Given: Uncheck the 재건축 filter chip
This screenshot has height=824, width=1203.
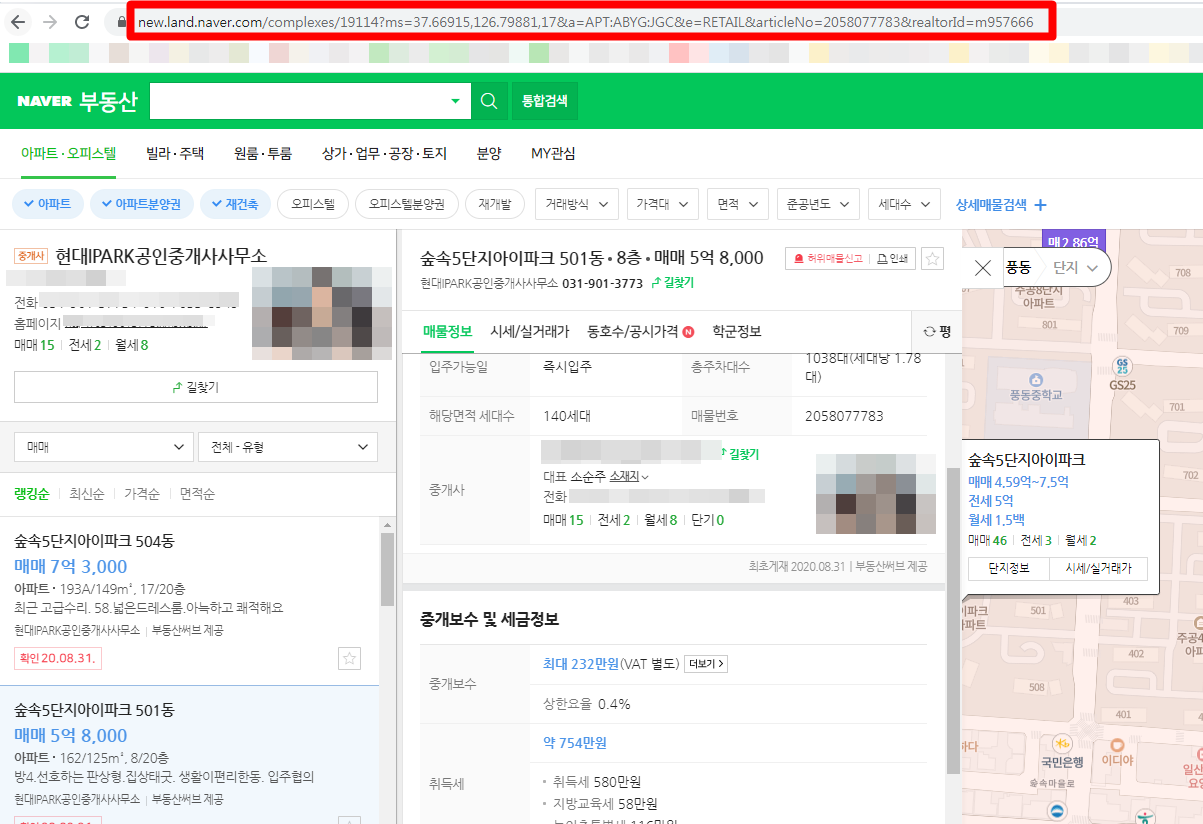Looking at the screenshot, I should coord(235,204).
